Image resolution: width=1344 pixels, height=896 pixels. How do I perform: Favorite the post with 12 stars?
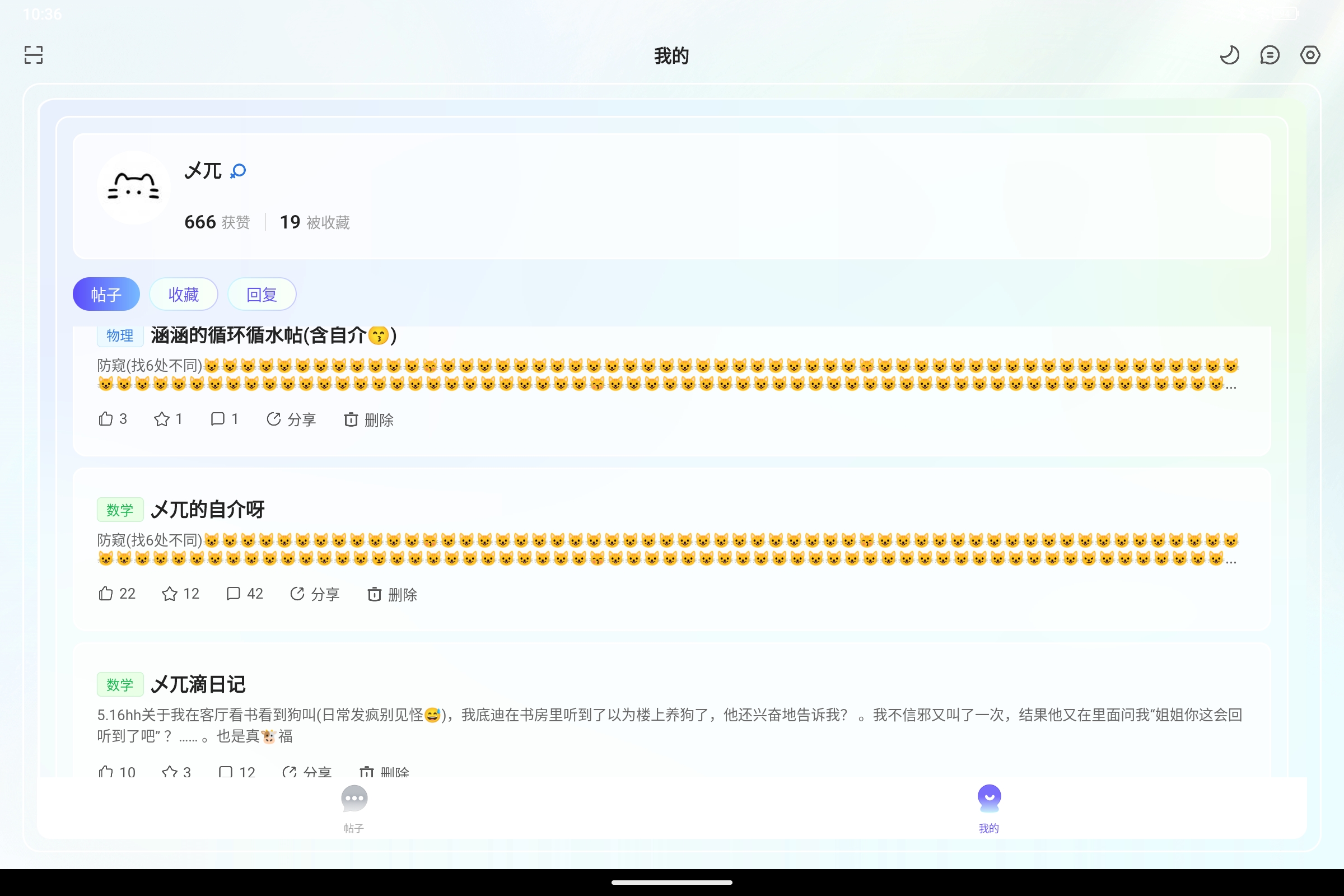click(x=180, y=594)
